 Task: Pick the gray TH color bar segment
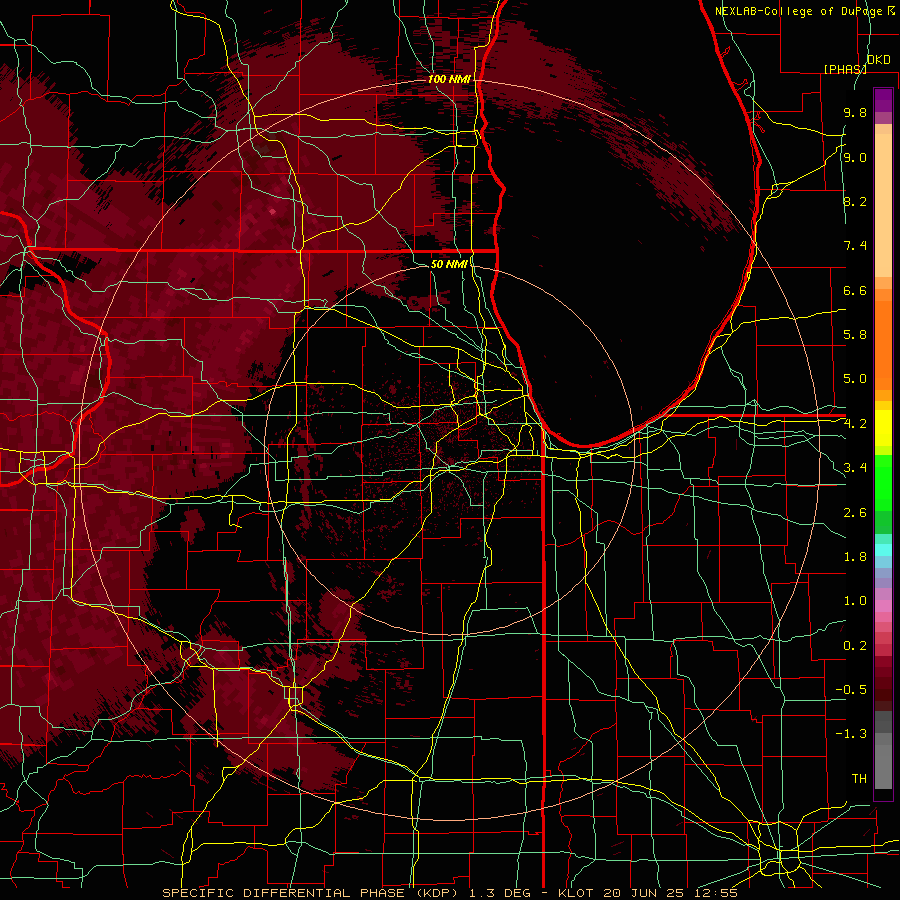coord(883,767)
